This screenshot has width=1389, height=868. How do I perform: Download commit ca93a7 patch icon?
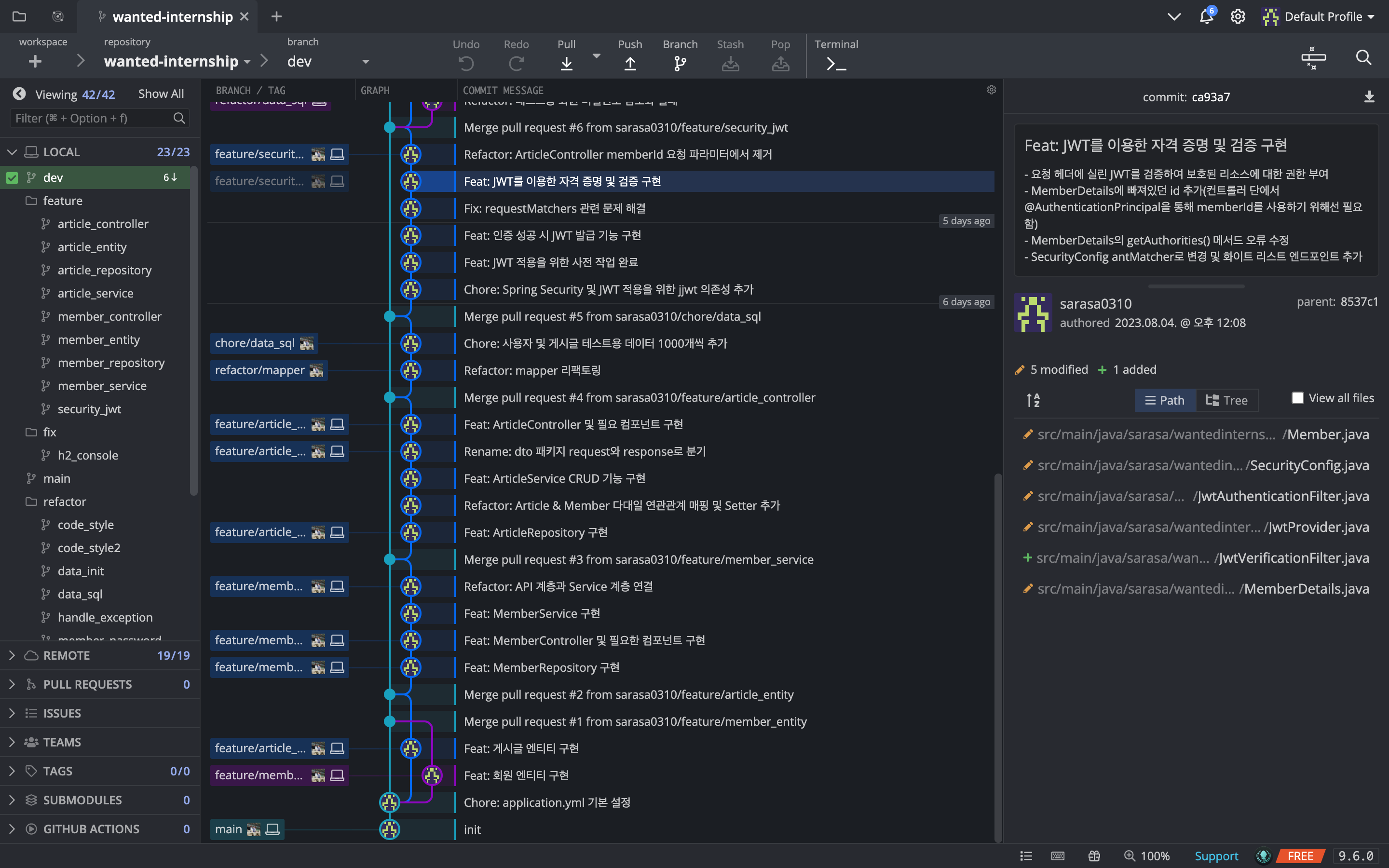click(1369, 97)
